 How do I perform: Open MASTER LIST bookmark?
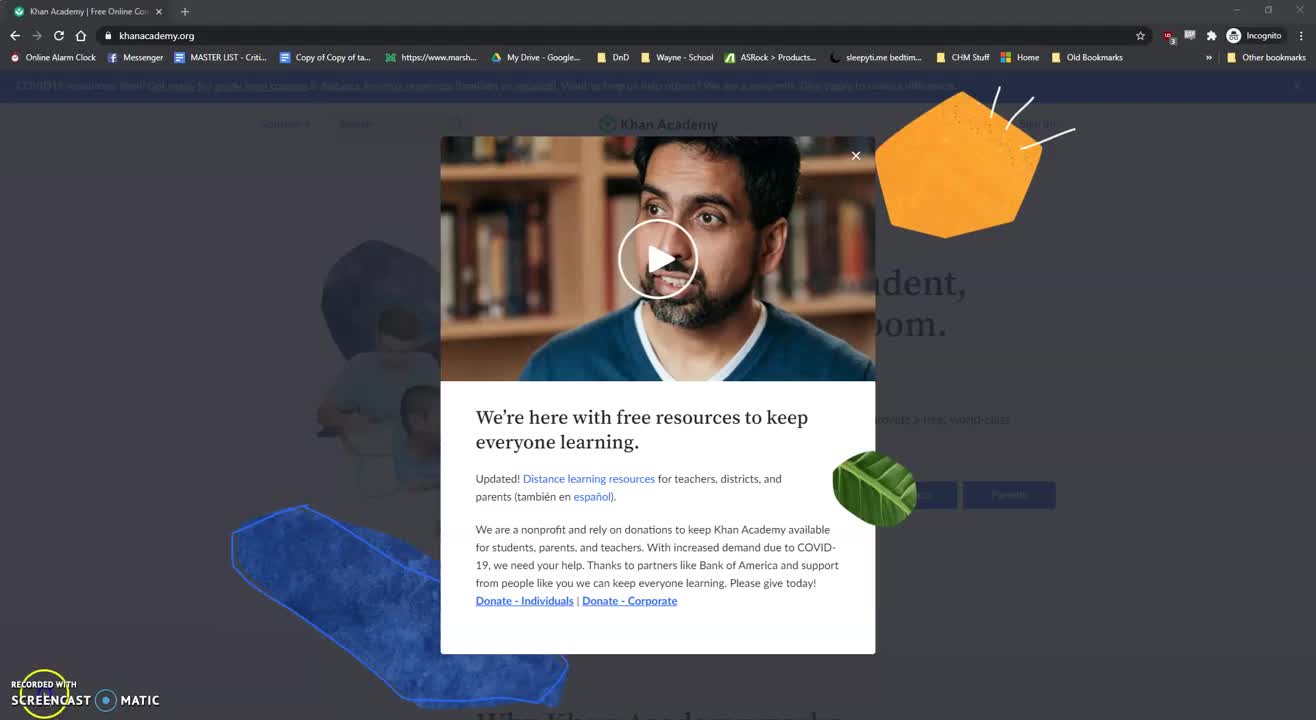click(220, 57)
